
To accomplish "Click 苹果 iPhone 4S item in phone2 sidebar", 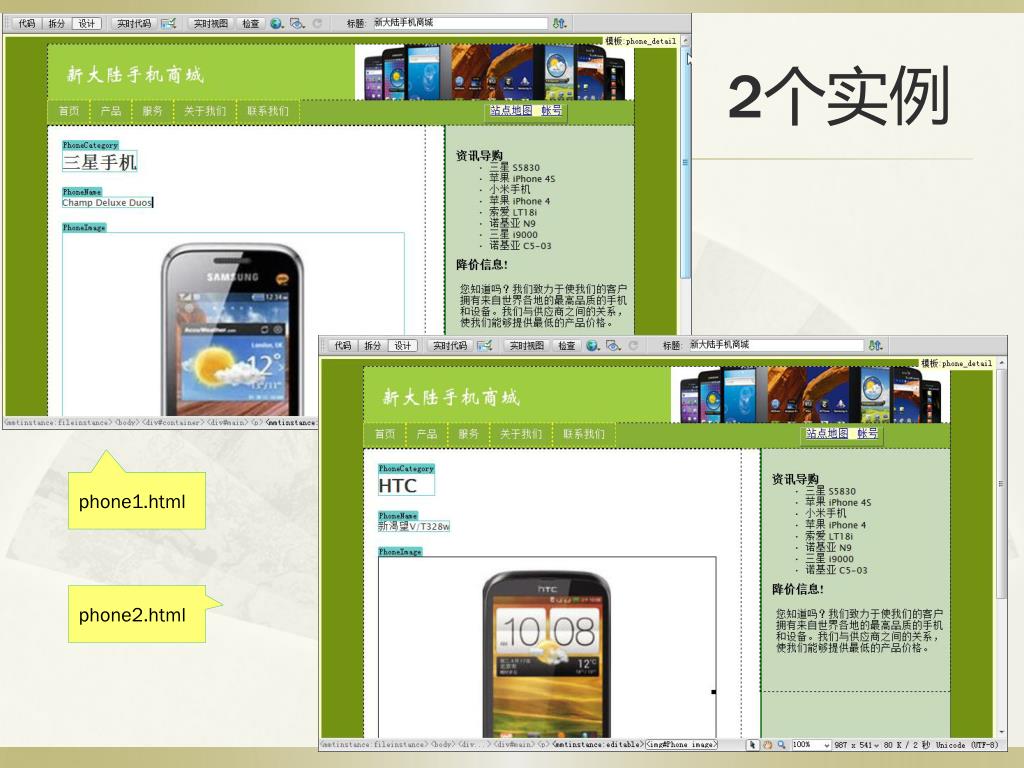I will click(838, 502).
